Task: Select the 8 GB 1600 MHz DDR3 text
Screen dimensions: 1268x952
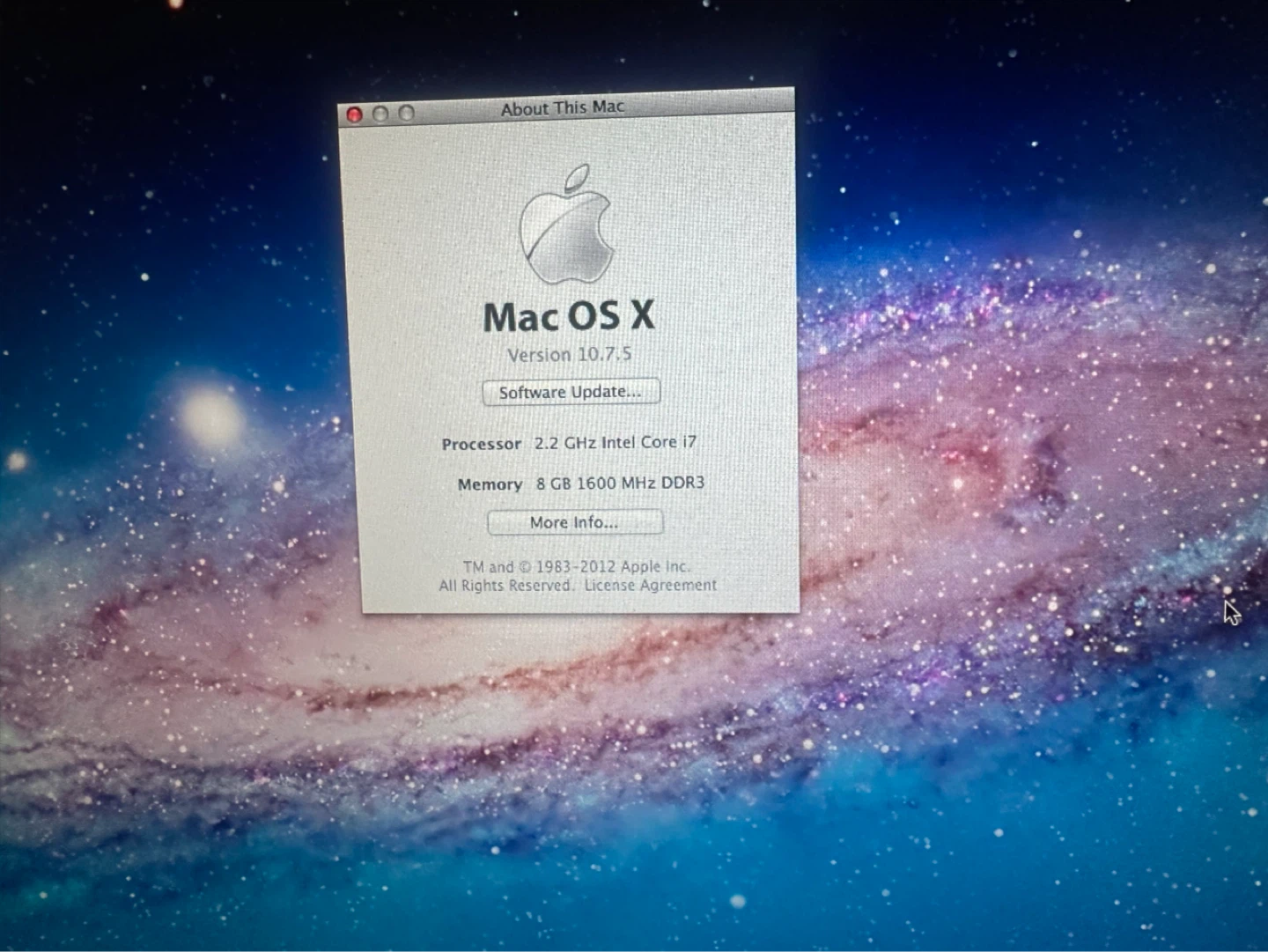Action: click(x=620, y=483)
